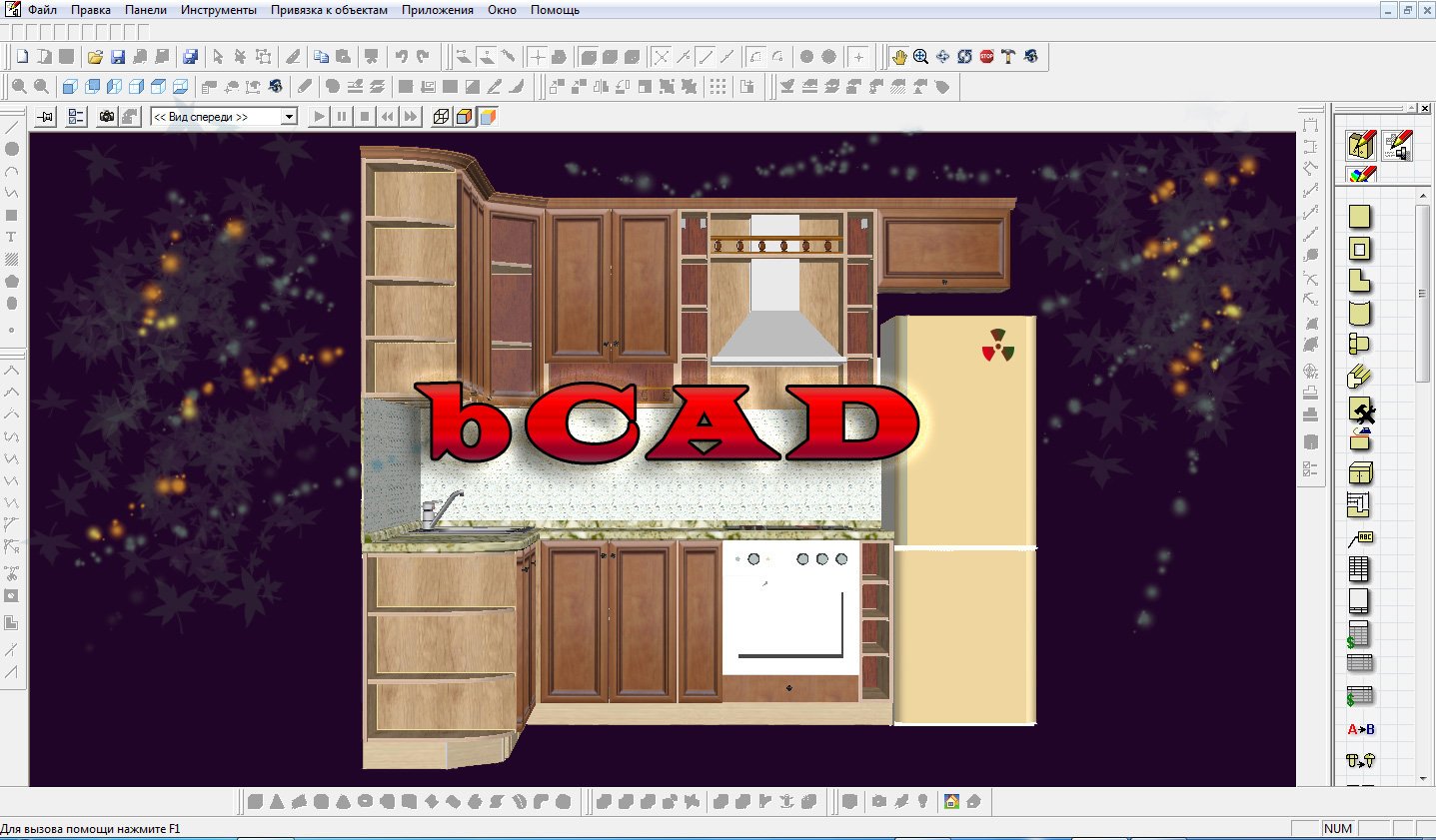
Task: Click the red STOP sign icon
Action: coord(986,57)
